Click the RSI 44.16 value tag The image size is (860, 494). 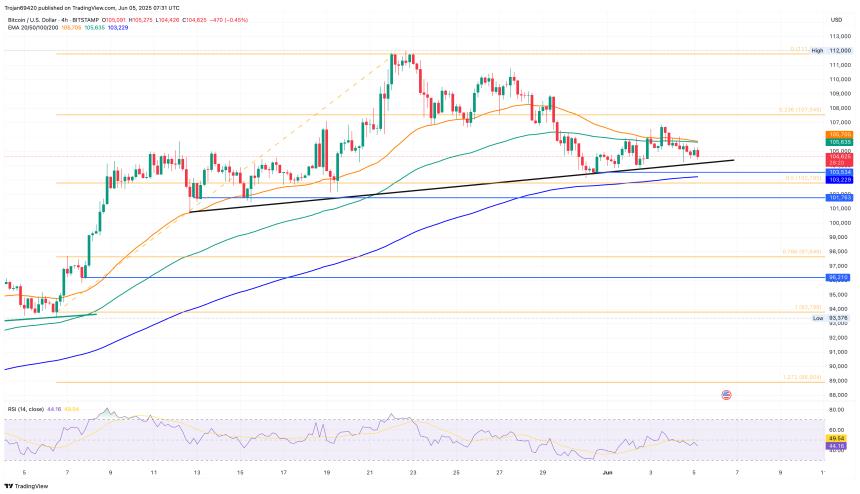838,444
